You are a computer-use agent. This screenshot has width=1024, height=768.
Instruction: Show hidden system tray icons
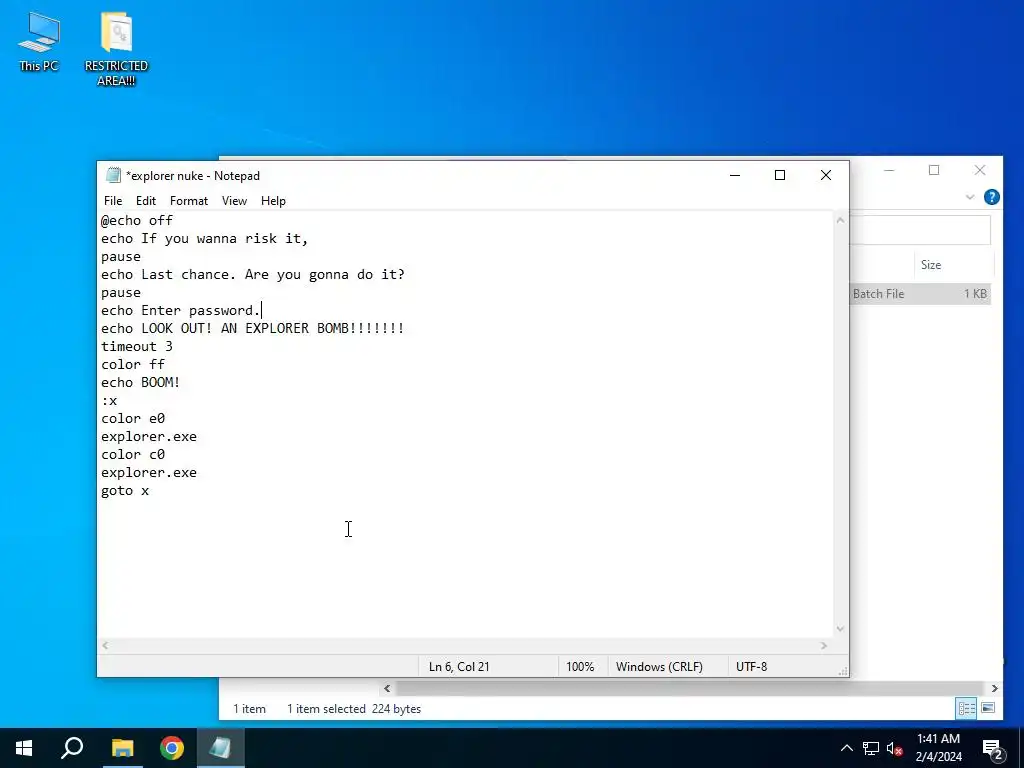tap(846, 748)
